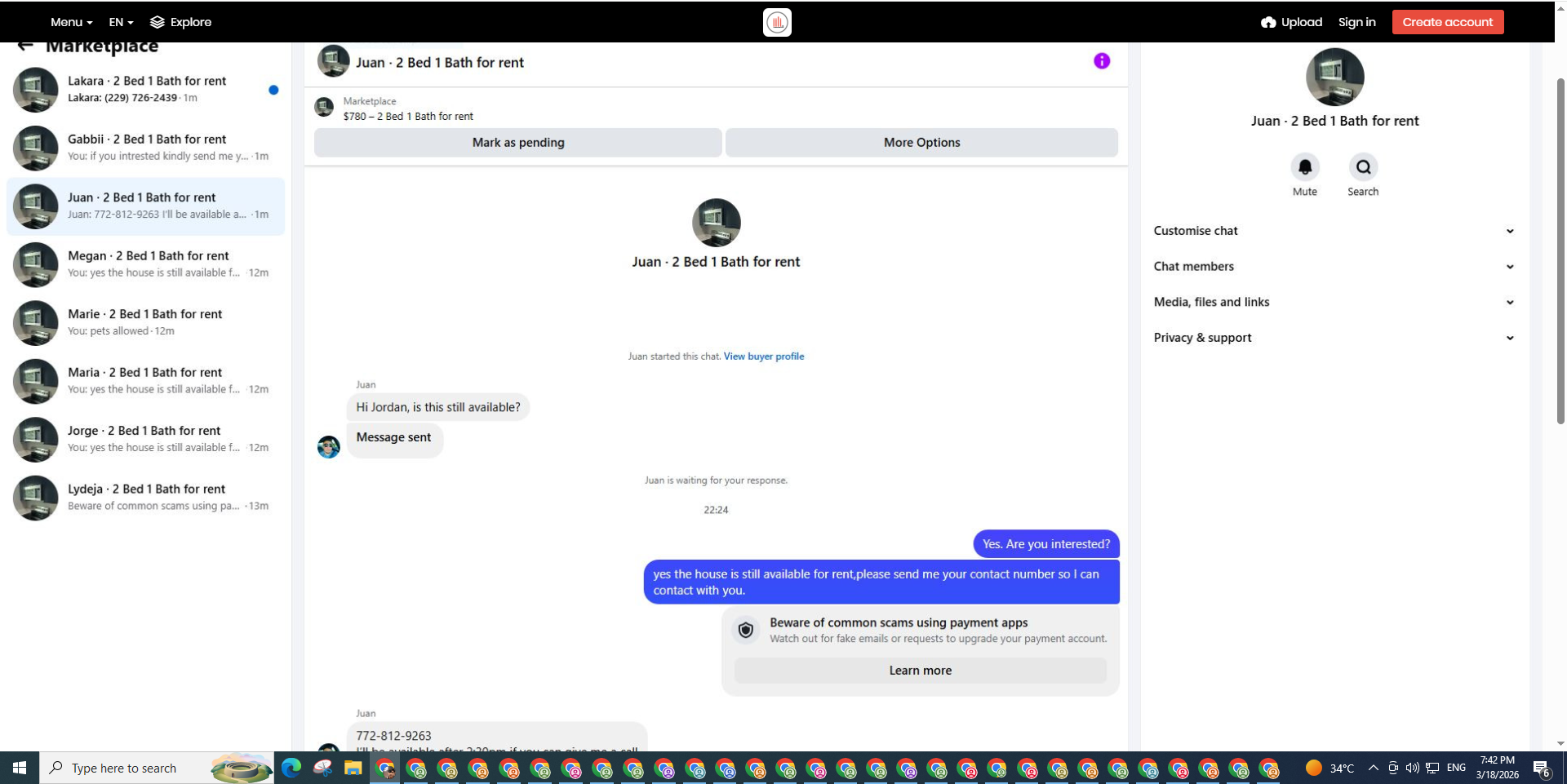Click the unread blue dot on Lakara chat
The height and width of the screenshot is (784, 1567).
click(273, 90)
